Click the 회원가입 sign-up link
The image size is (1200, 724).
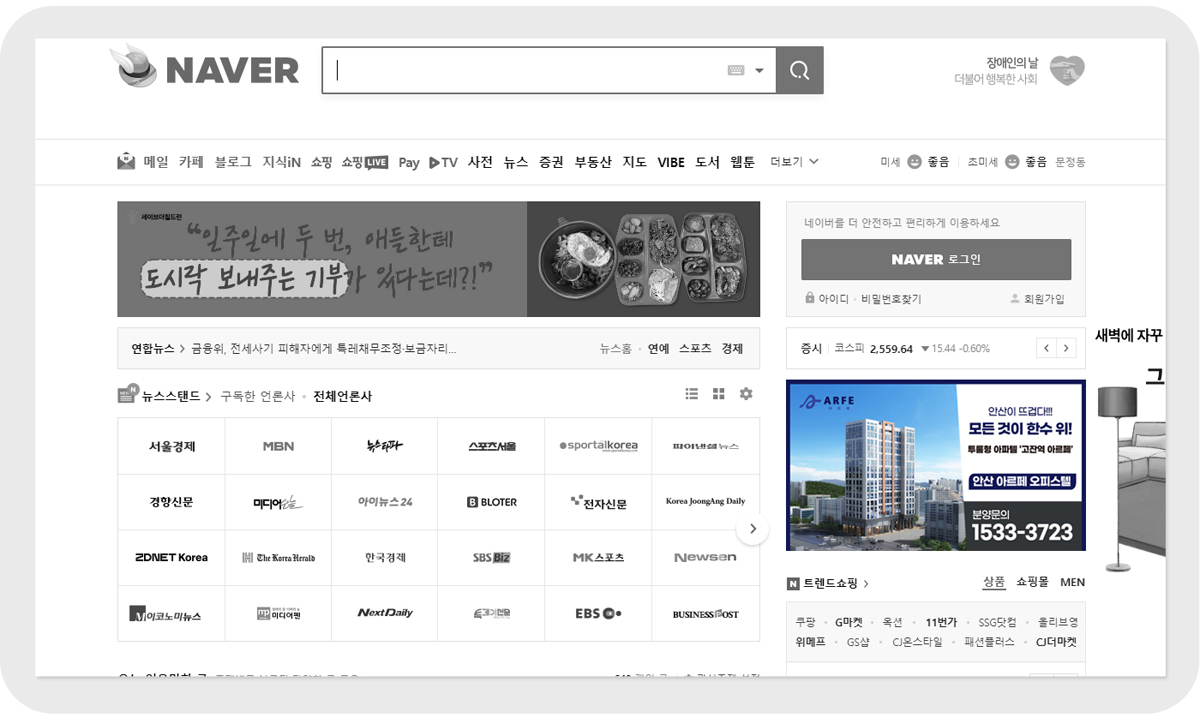point(1037,299)
